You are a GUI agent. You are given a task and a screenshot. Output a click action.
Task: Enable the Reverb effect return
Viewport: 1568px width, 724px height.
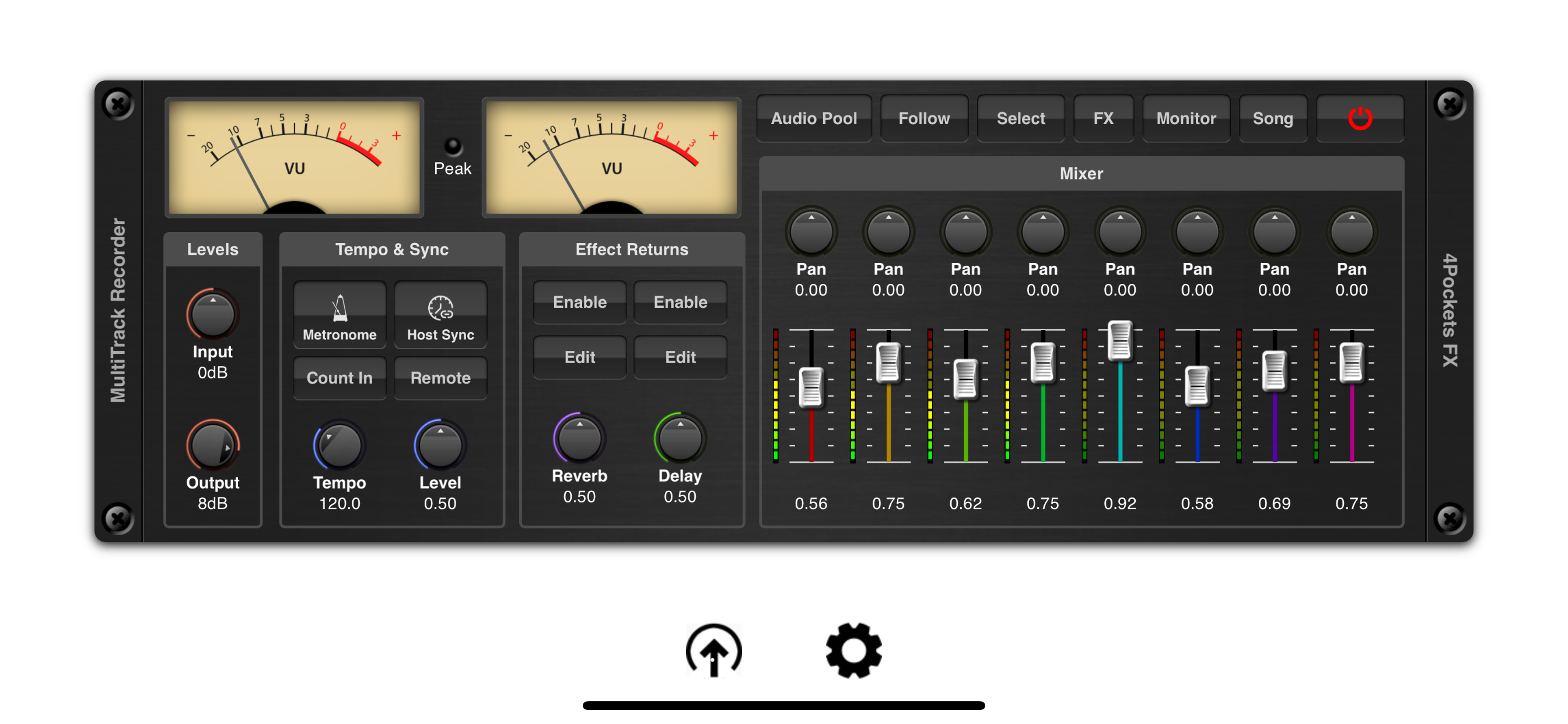tap(579, 302)
